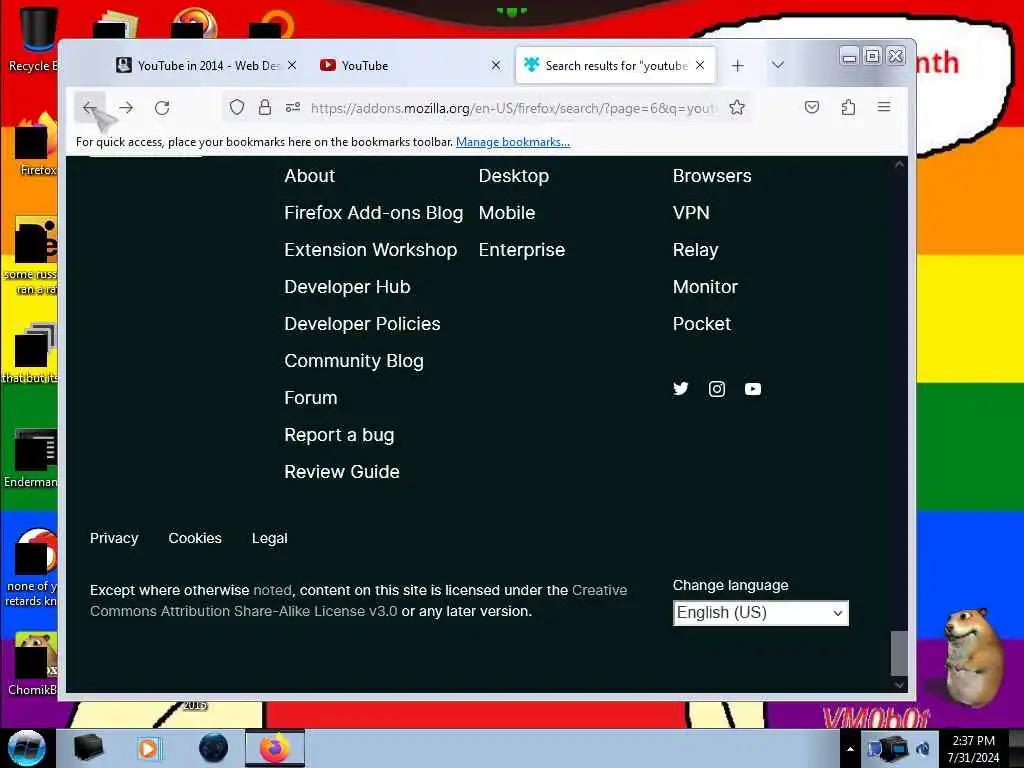The width and height of the screenshot is (1024, 768).
Task: Open the Pocket footer link
Action: (x=701, y=324)
